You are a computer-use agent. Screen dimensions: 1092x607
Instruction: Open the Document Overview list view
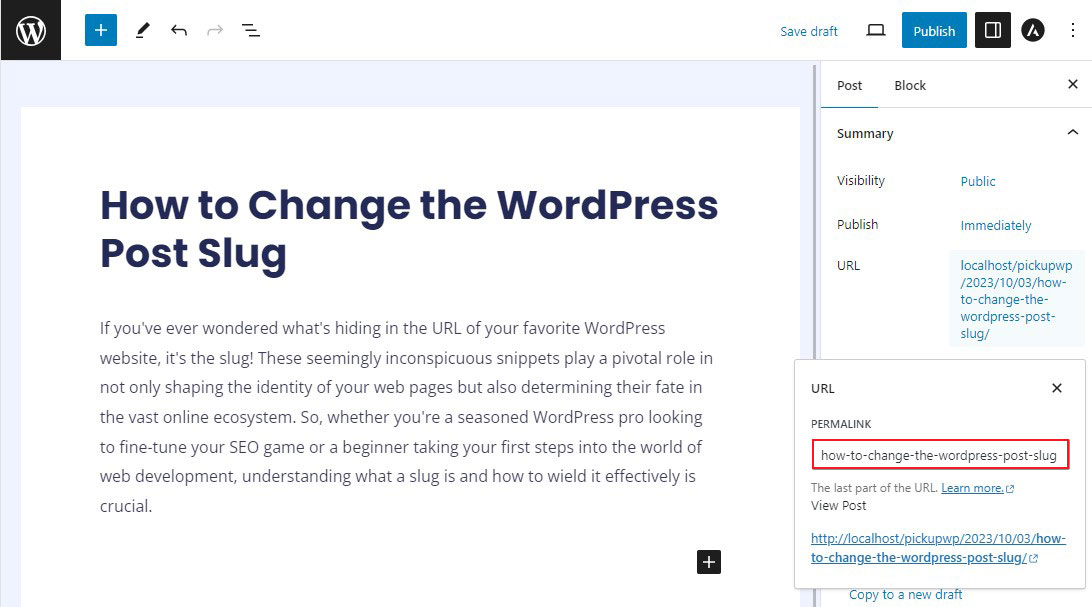[251, 30]
